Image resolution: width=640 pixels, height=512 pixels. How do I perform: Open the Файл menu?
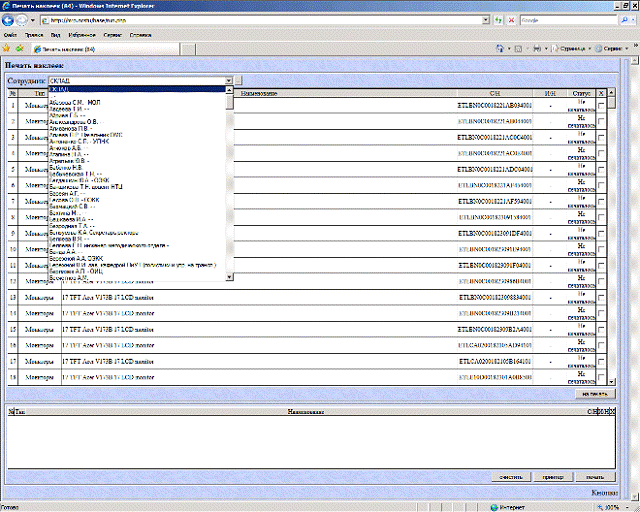[9, 34]
